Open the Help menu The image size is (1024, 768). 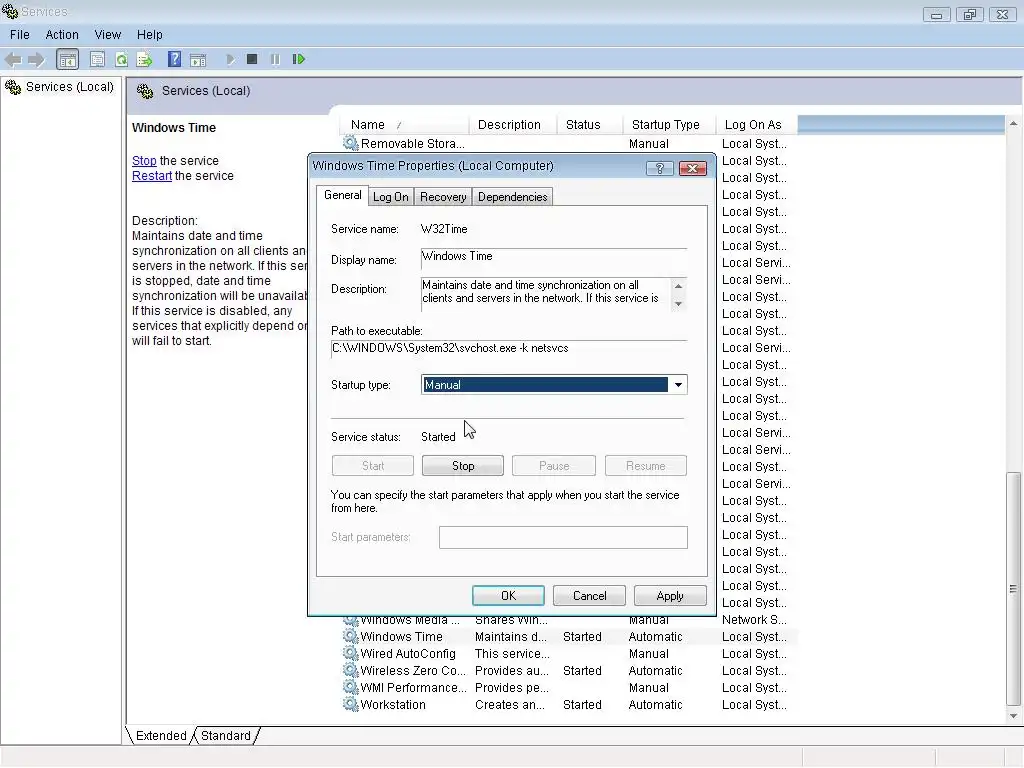click(x=150, y=35)
